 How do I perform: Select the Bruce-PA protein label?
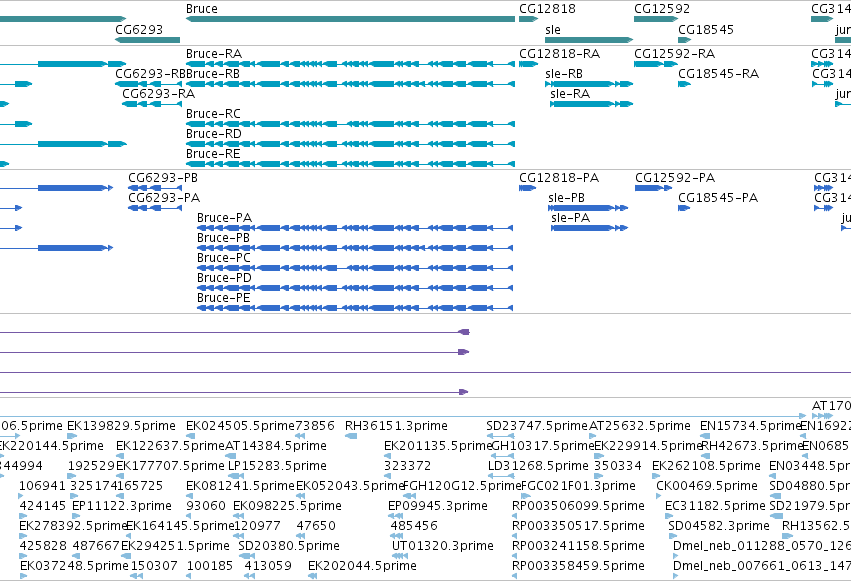(x=224, y=218)
